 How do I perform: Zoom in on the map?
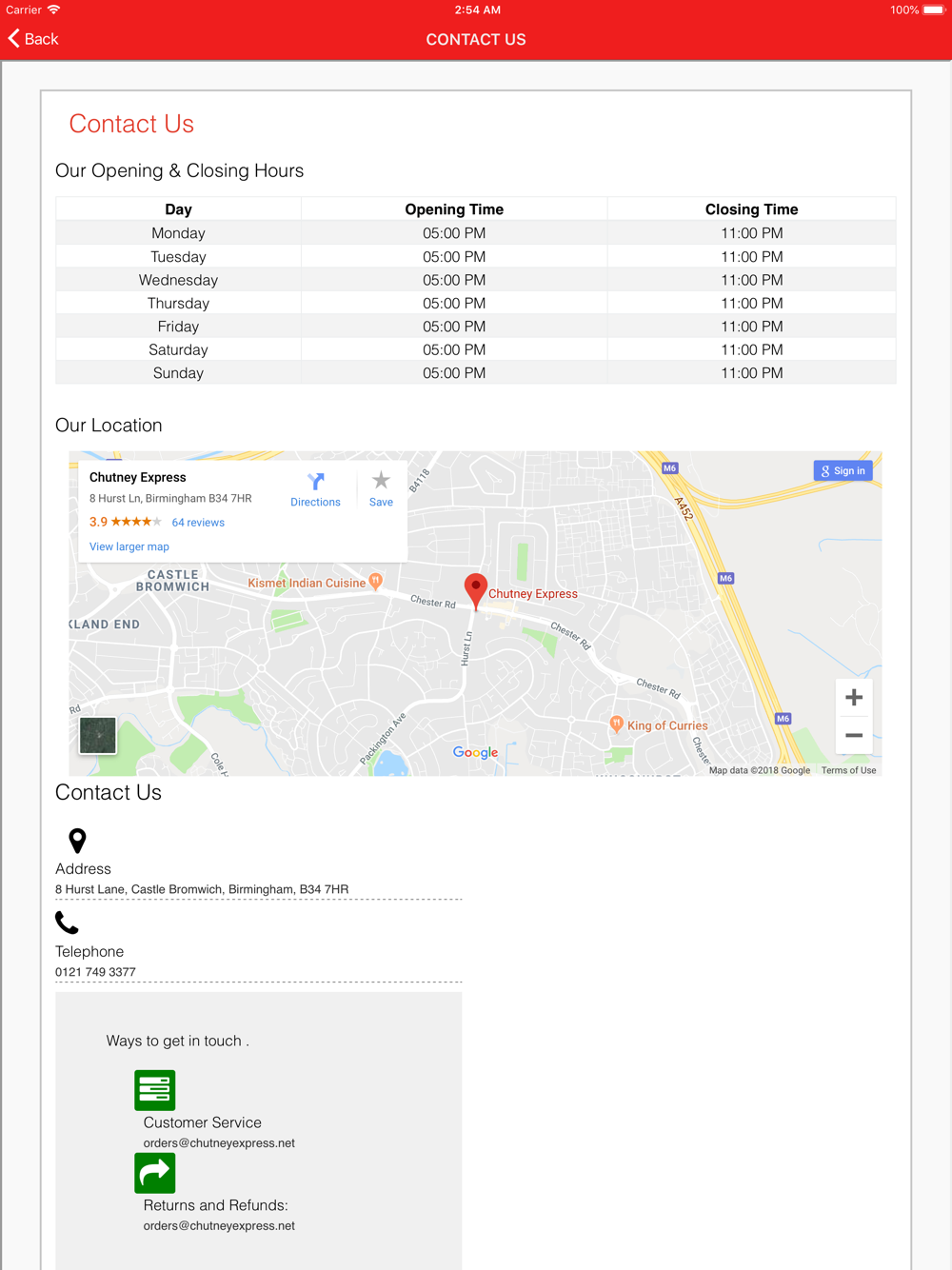tap(854, 698)
